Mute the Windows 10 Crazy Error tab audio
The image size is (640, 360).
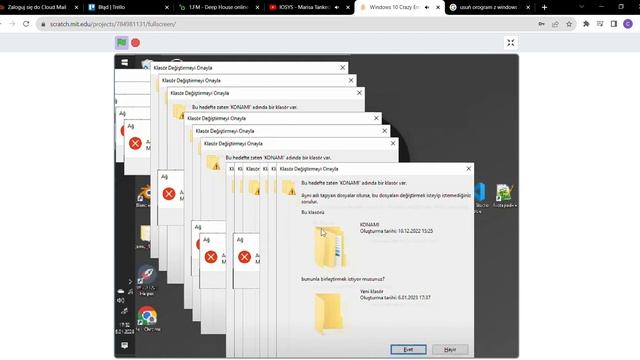click(x=427, y=7)
